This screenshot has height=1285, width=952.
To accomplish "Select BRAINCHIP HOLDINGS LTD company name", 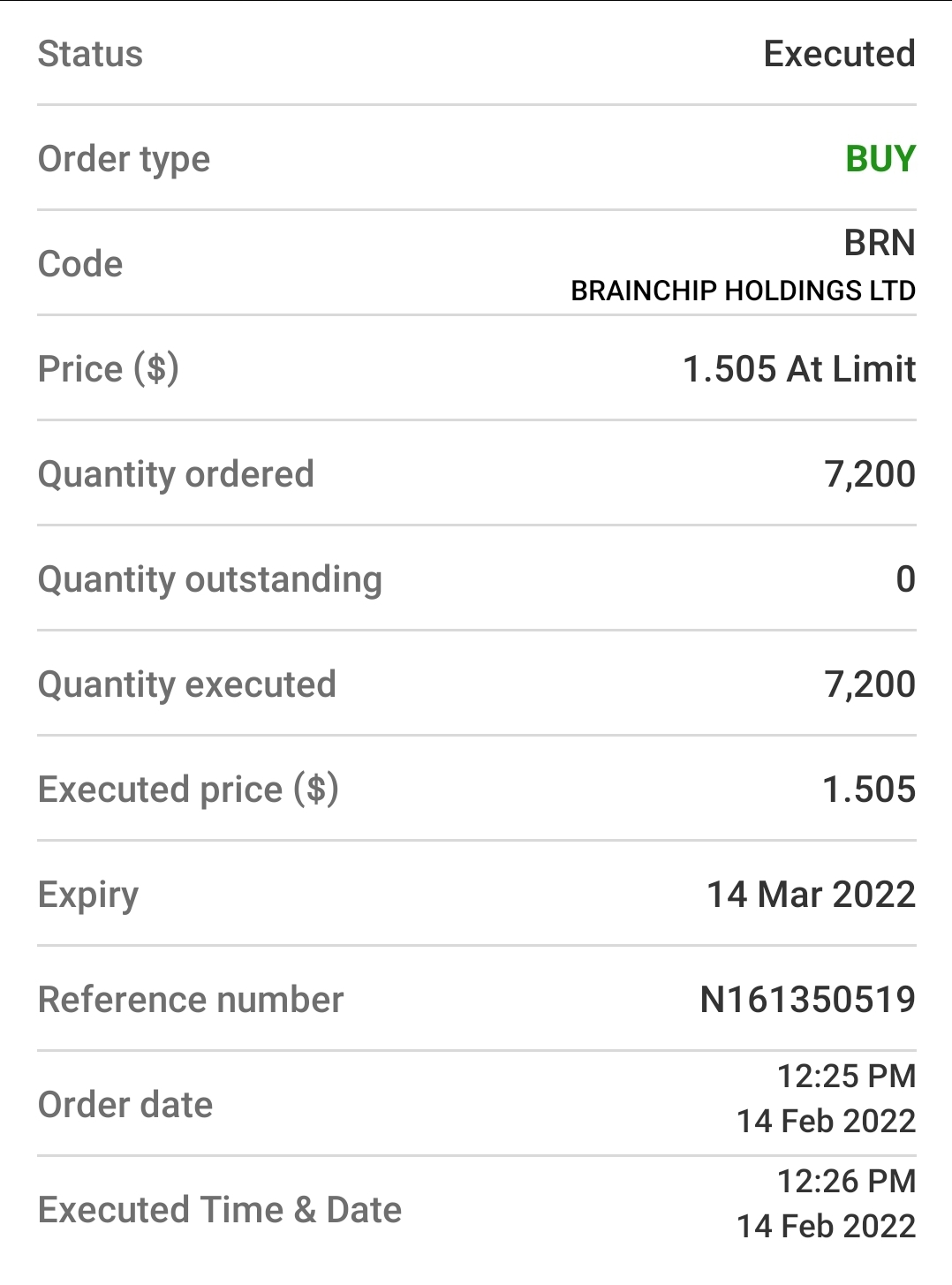I will (743, 291).
